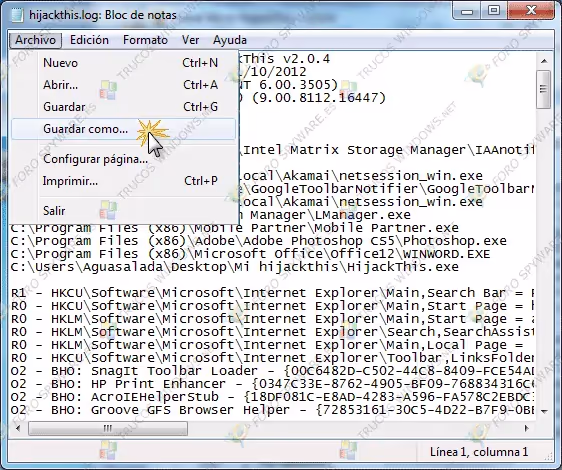Select Guardar como... entry
This screenshot has height=470, width=562.
pyautogui.click(x=124, y=129)
